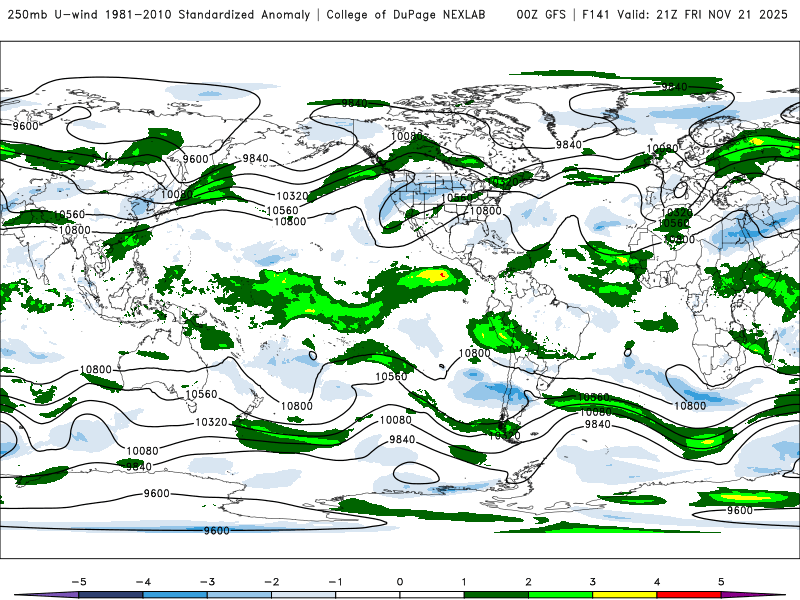Viewport: 800px width, 600px height.
Task: Click the colorbar label '-3'
Action: click(x=207, y=582)
